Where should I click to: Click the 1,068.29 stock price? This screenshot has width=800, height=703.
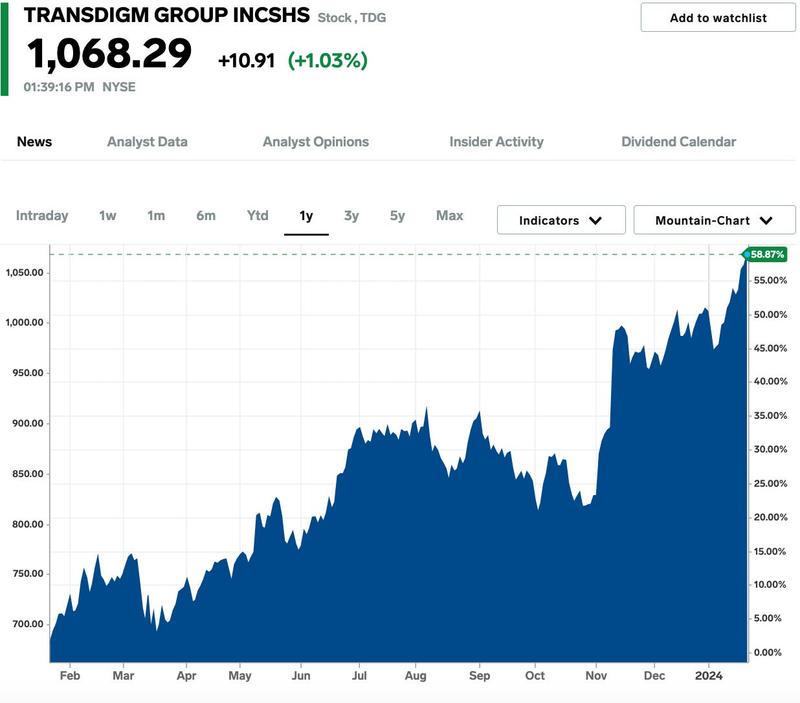(109, 54)
